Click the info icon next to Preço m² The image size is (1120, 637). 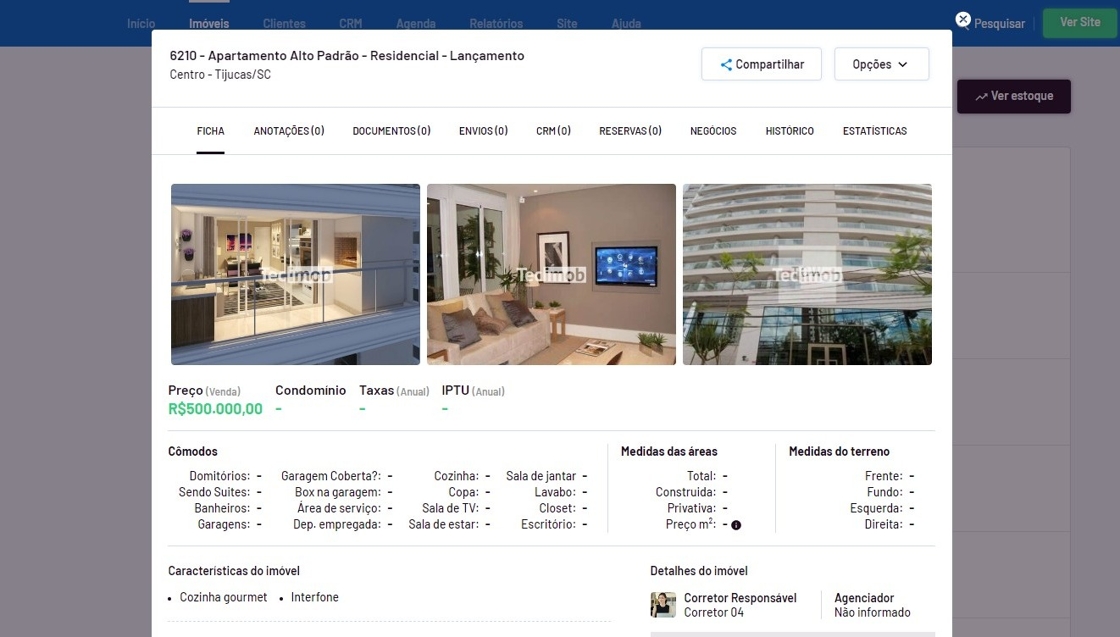point(736,525)
